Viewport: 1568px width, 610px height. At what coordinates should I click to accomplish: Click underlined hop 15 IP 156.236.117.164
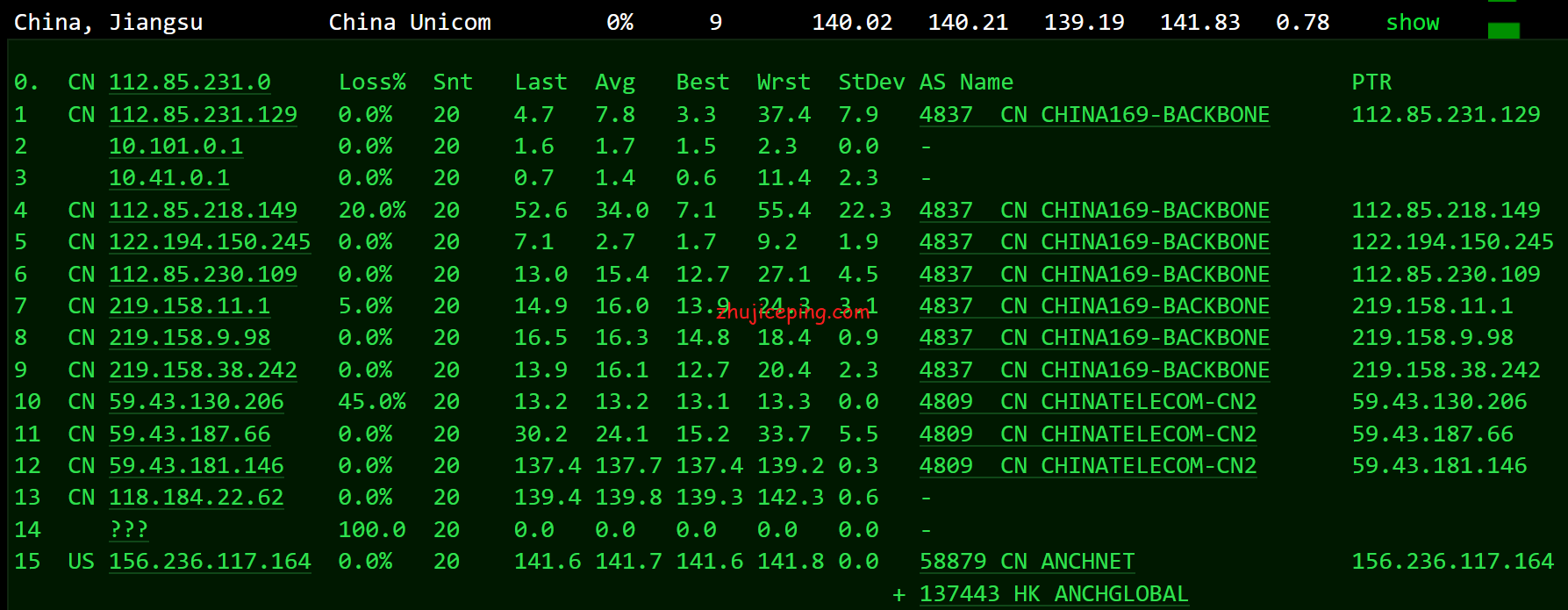click(210, 562)
